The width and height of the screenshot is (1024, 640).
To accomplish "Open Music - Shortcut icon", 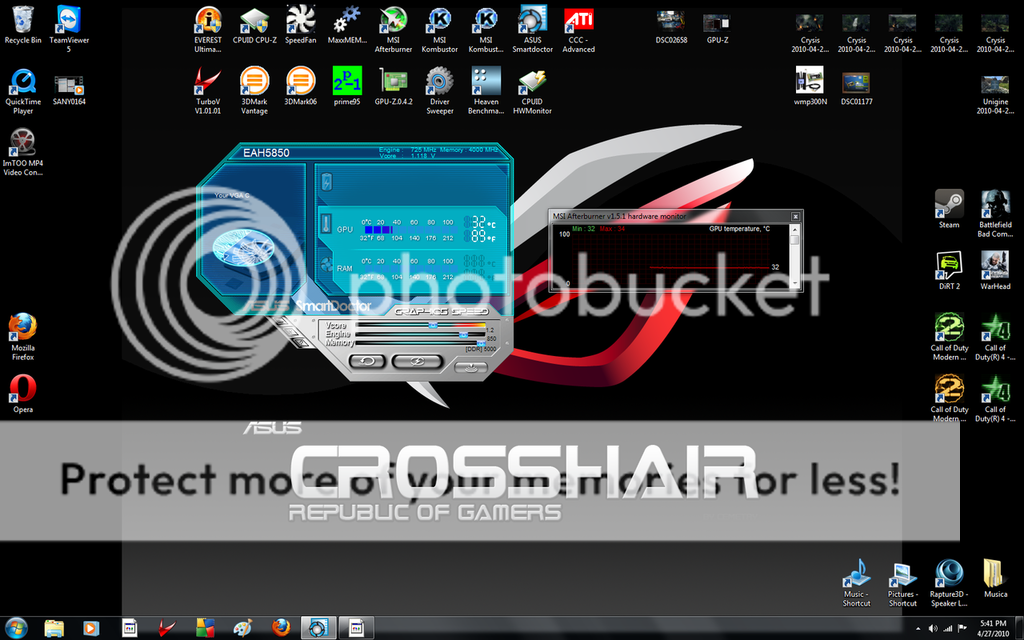I will [x=856, y=583].
